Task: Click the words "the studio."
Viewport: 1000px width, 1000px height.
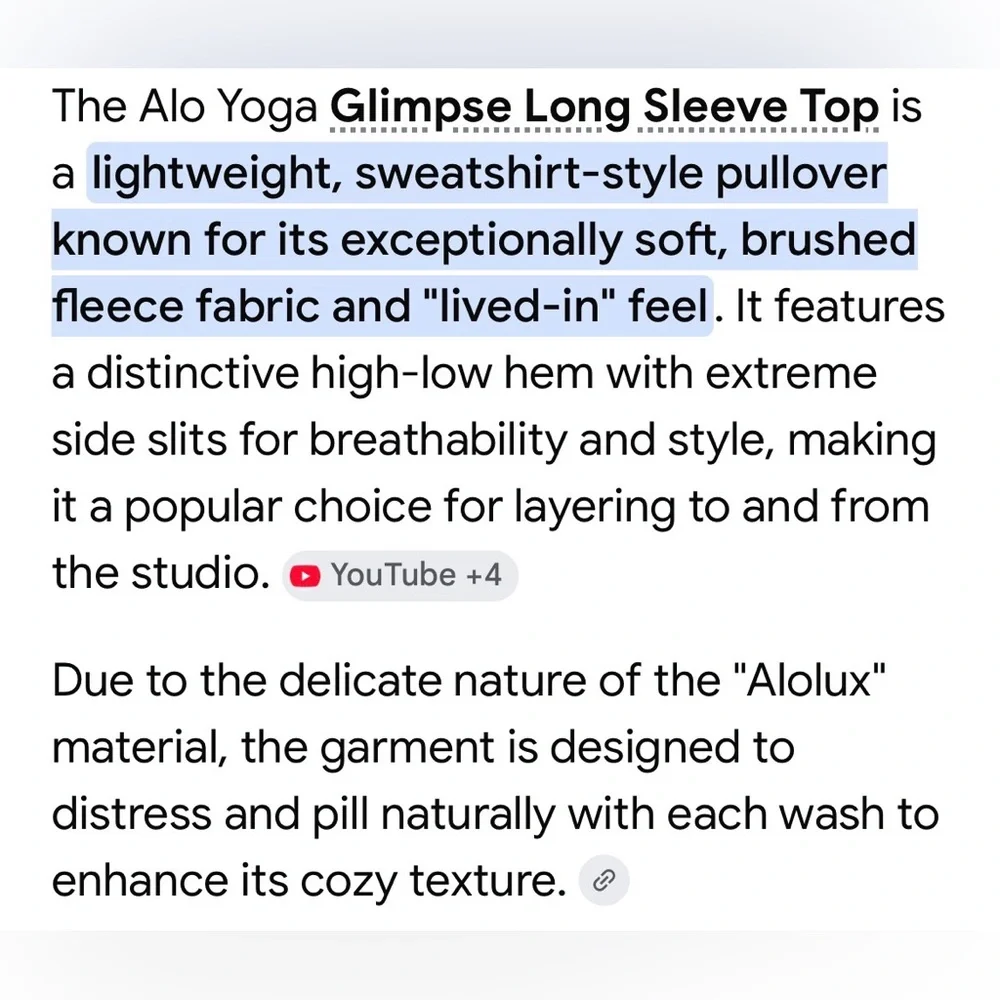Action: tap(161, 573)
